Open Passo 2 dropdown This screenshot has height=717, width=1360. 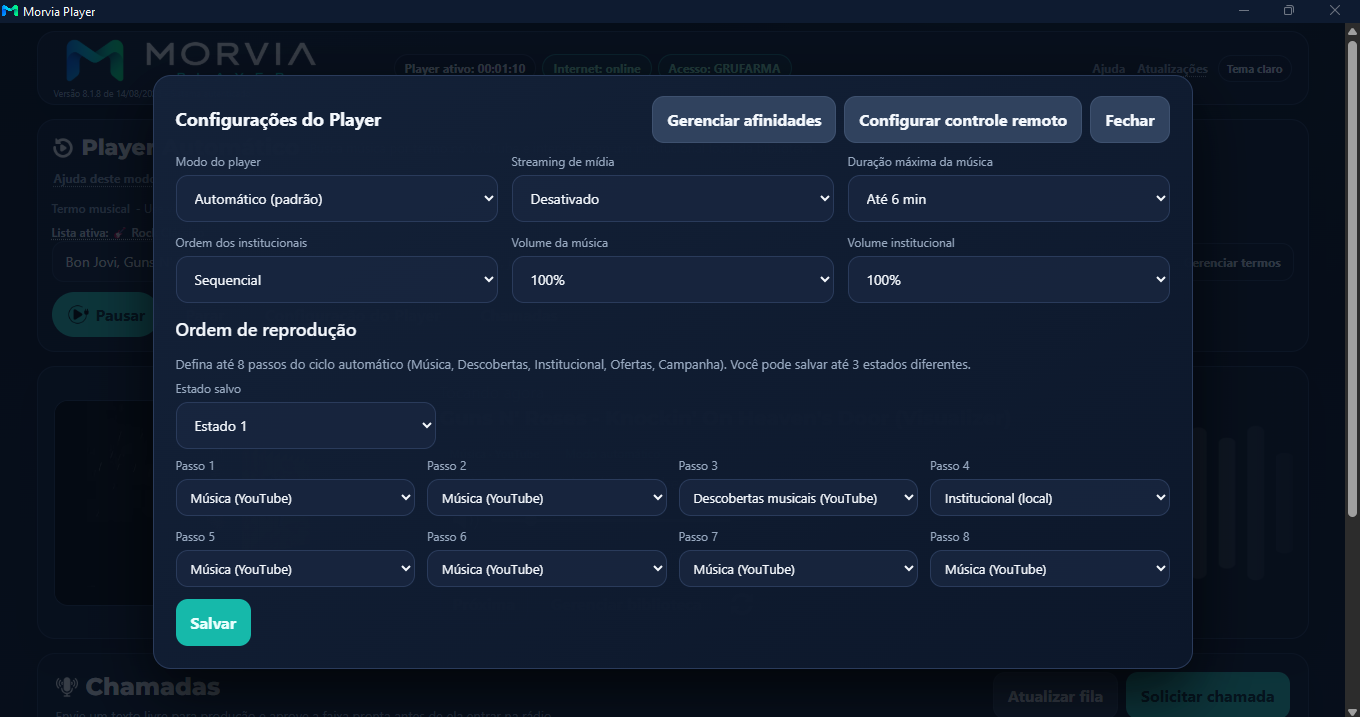pyautogui.click(x=546, y=498)
